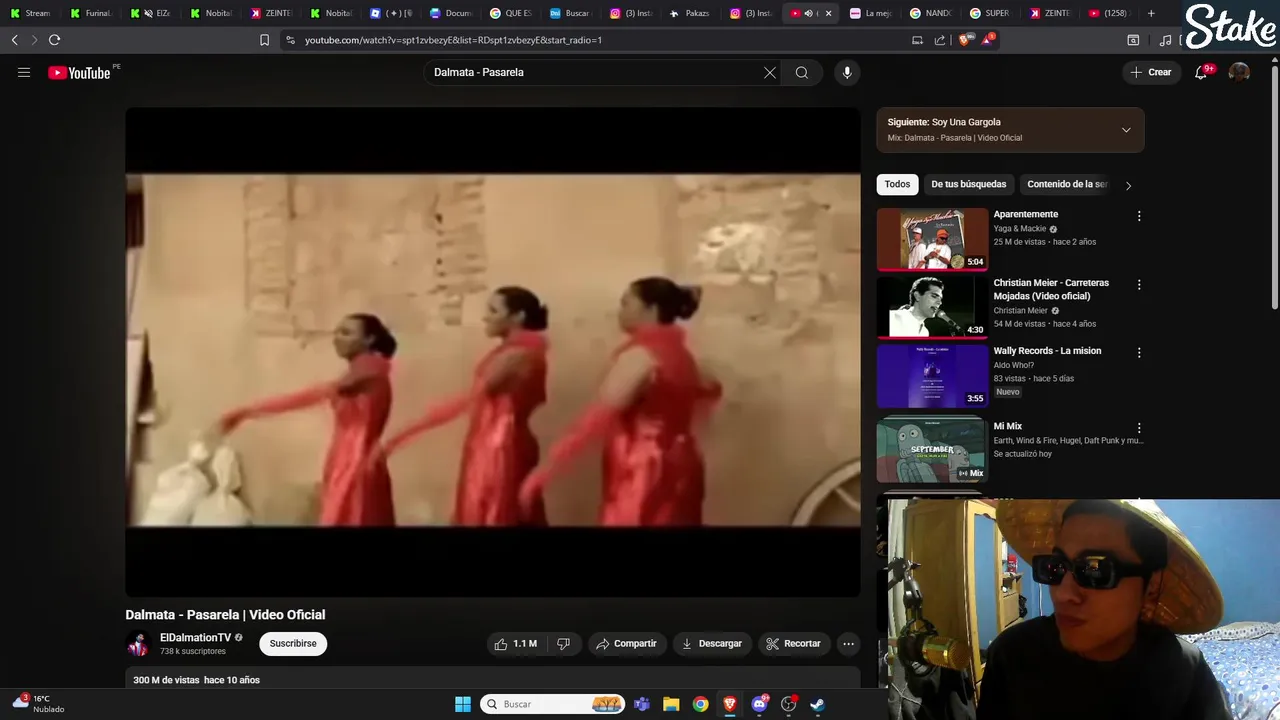Open more actions below the video
Viewport: 1280px width, 720px height.
click(x=848, y=644)
